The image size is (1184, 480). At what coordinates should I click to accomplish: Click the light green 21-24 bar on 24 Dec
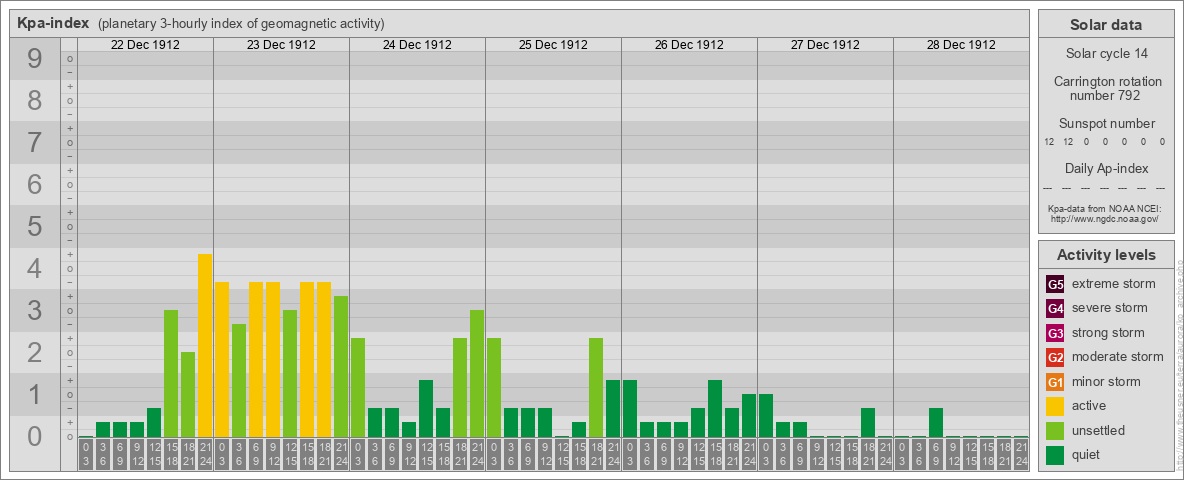tap(476, 374)
